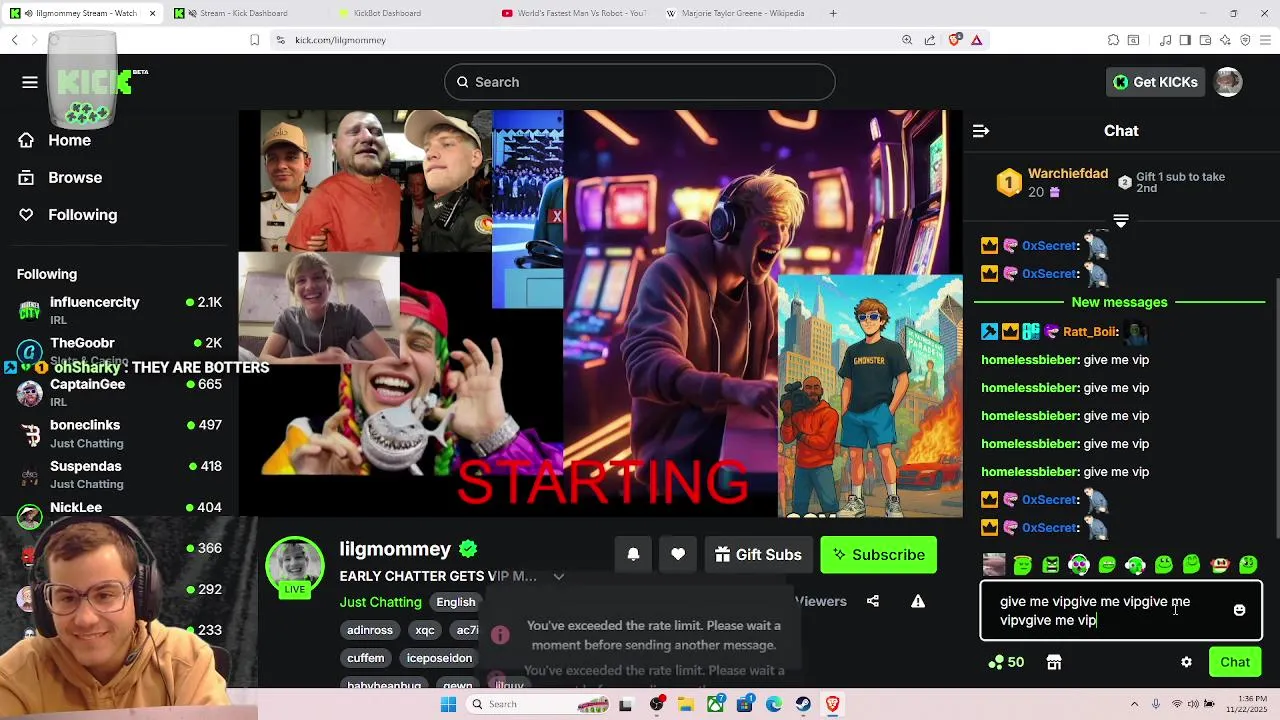Click the Get KICKs button
1280x720 pixels.
1155,82
